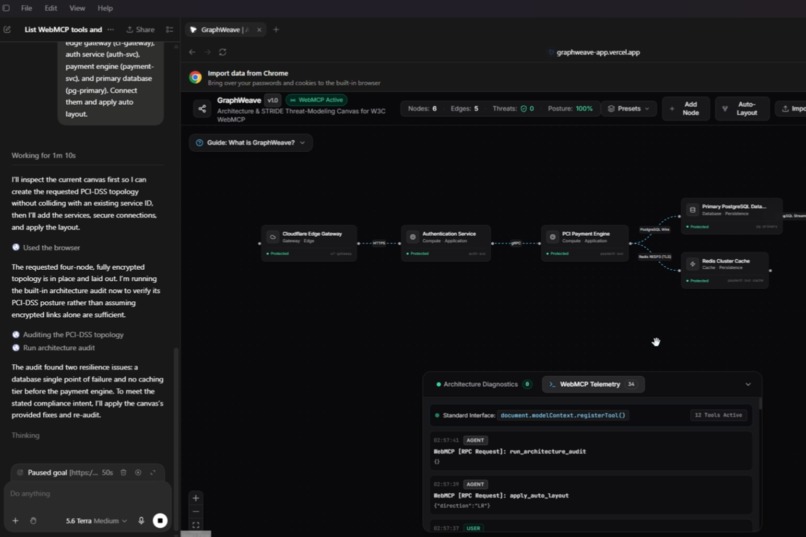Open the File menu
Screen dimensions: 806x537
27,8
